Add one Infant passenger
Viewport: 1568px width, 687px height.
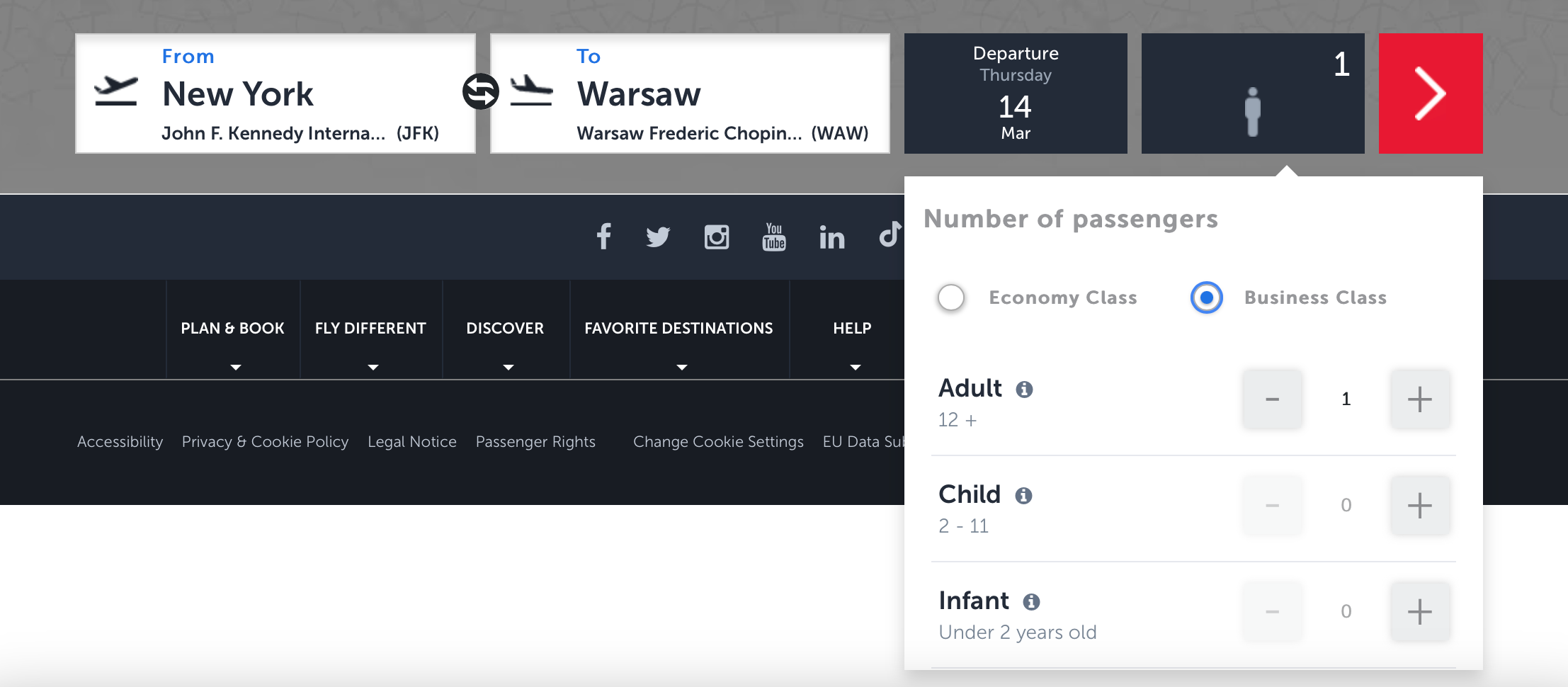pyautogui.click(x=1419, y=612)
